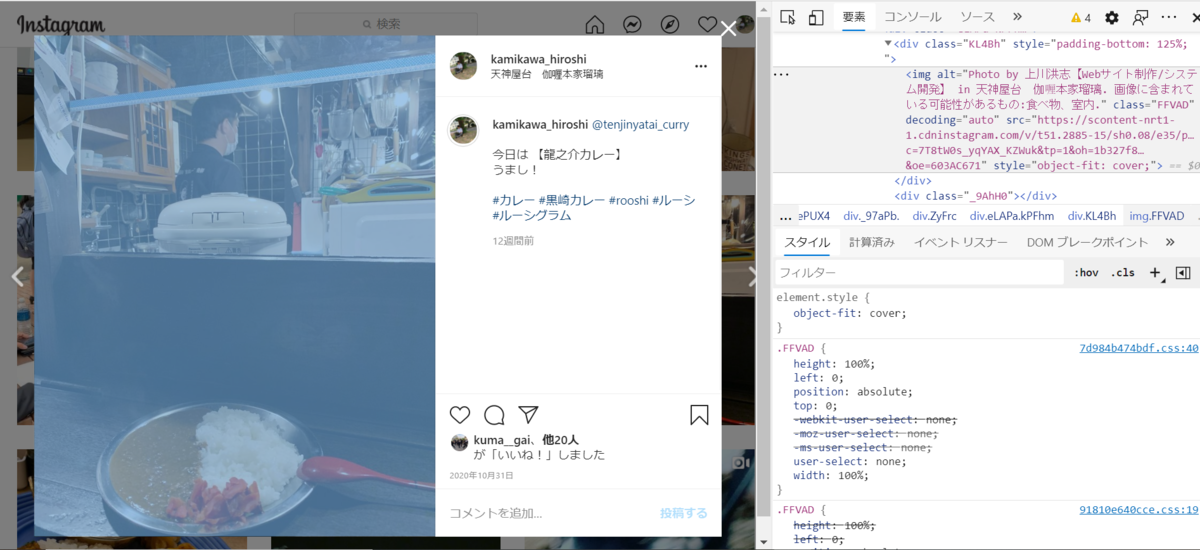Screen dimensions: 1200x550
Task: Collapse the div class KL4Bh node
Action: pos(888,44)
